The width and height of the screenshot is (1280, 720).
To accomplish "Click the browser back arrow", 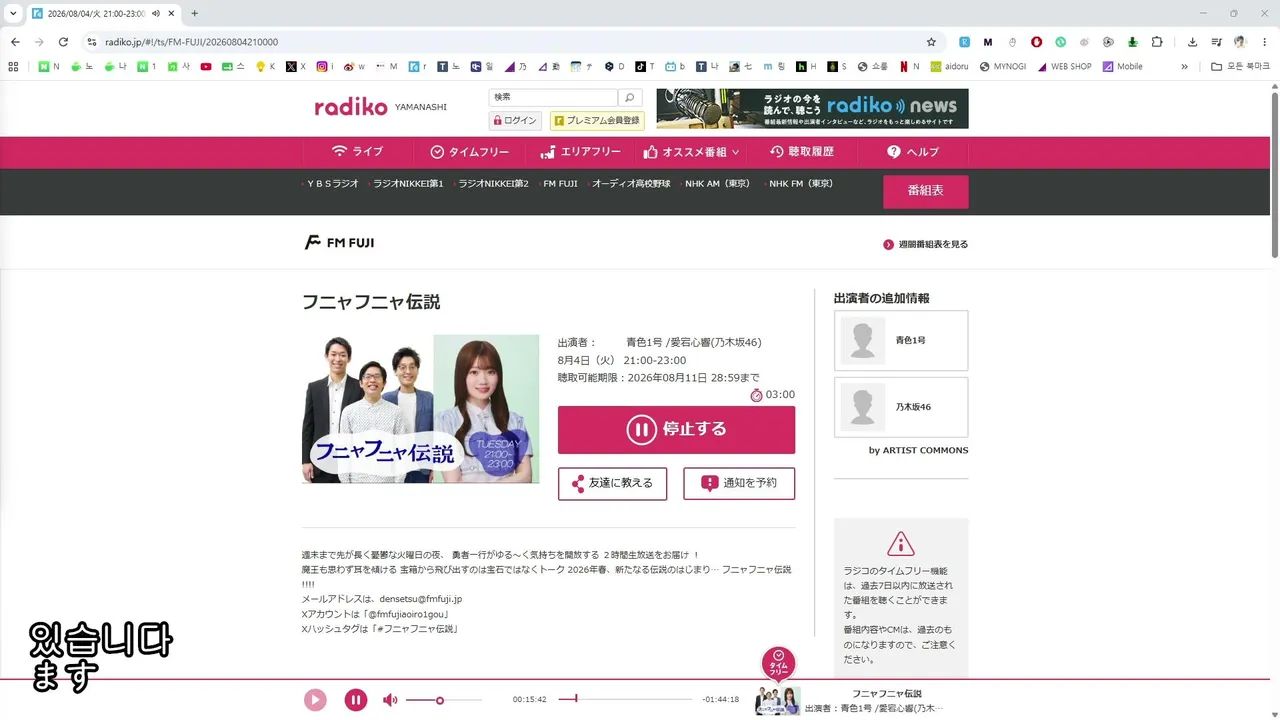I will coord(15,42).
